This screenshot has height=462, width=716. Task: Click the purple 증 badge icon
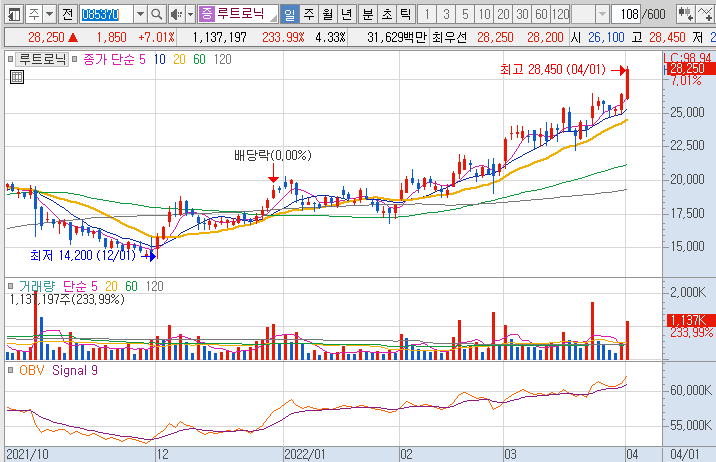click(206, 14)
